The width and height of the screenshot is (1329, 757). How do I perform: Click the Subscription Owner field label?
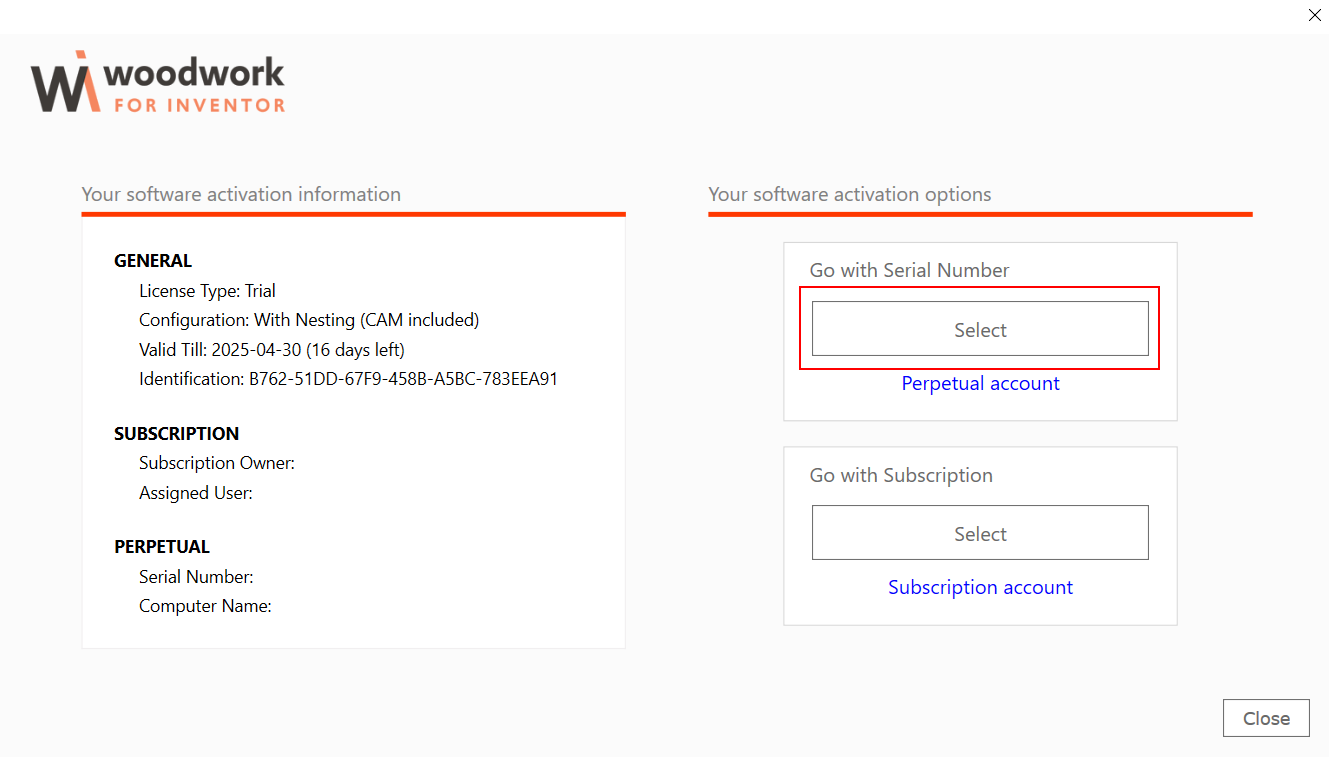click(x=217, y=463)
